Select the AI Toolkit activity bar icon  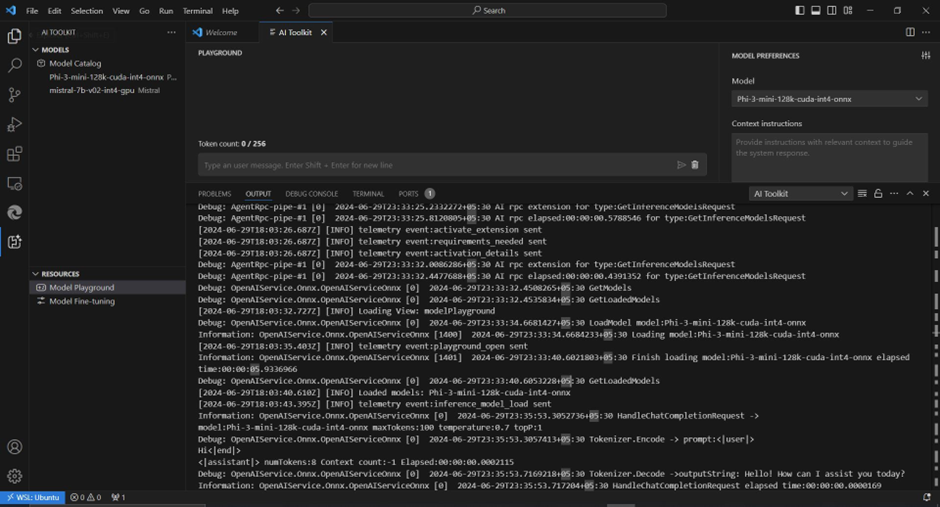pos(14,242)
